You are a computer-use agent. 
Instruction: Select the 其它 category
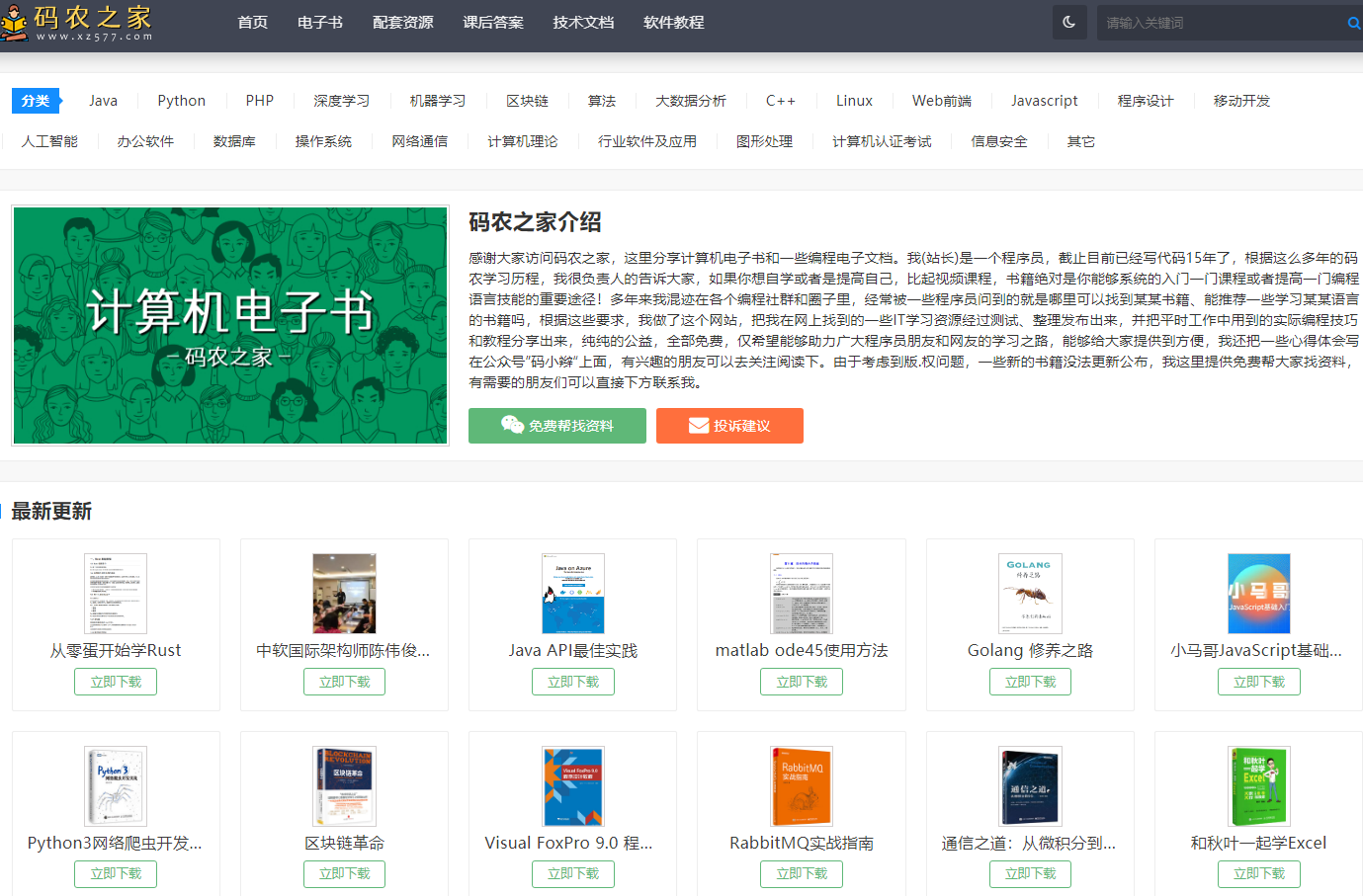pyautogui.click(x=1081, y=141)
